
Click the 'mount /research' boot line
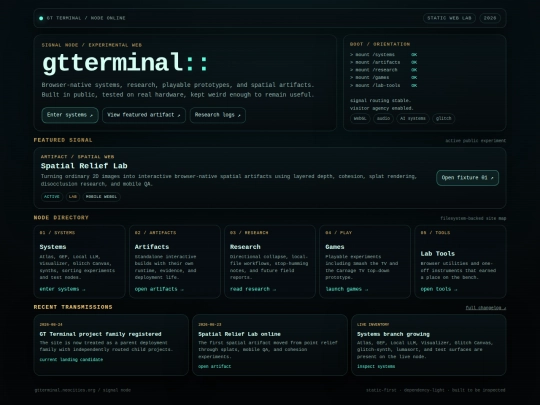(383, 70)
